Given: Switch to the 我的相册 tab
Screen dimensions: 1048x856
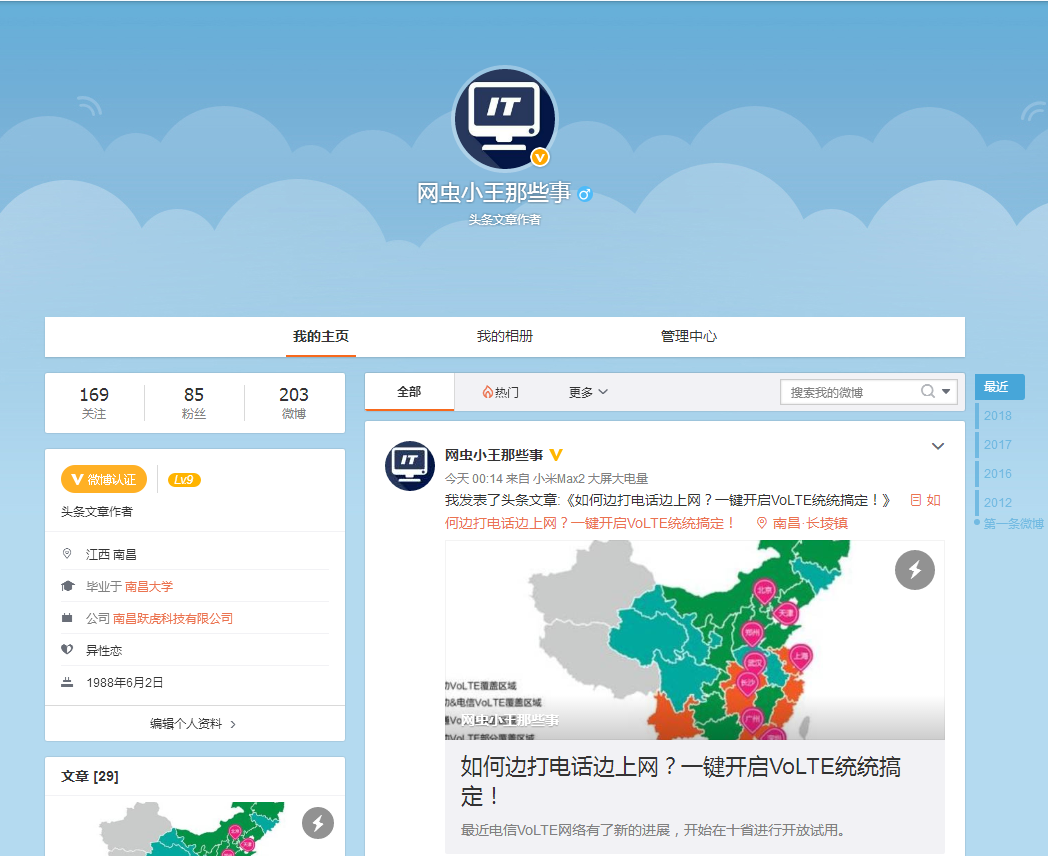Looking at the screenshot, I should click(x=502, y=336).
